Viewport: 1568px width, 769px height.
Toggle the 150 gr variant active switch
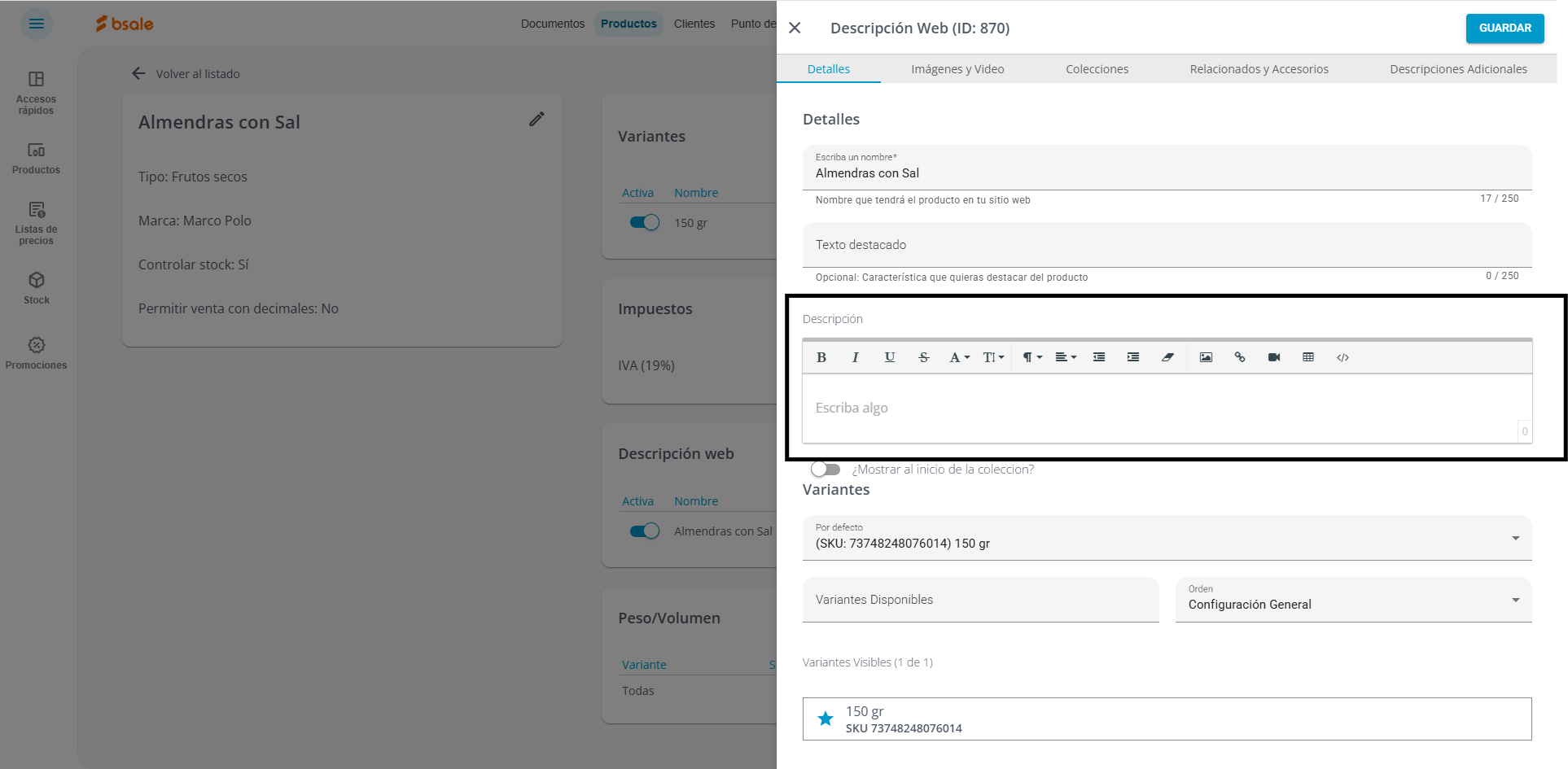[644, 222]
